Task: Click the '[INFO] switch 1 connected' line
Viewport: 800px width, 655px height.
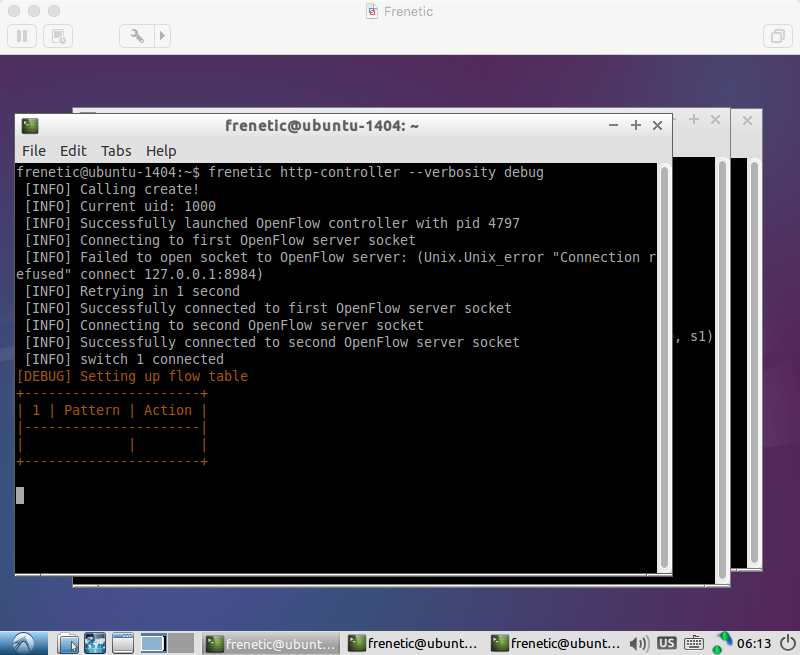Action: pos(124,359)
